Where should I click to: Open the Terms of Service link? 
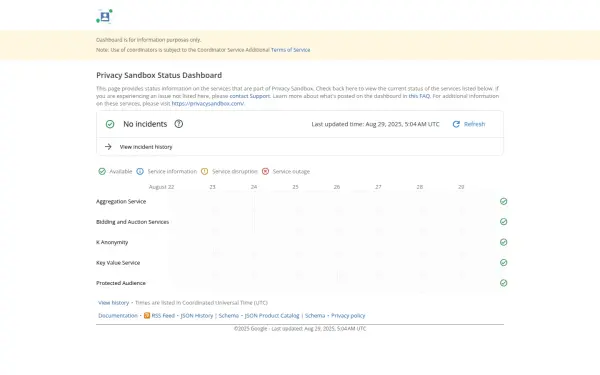[290, 50]
